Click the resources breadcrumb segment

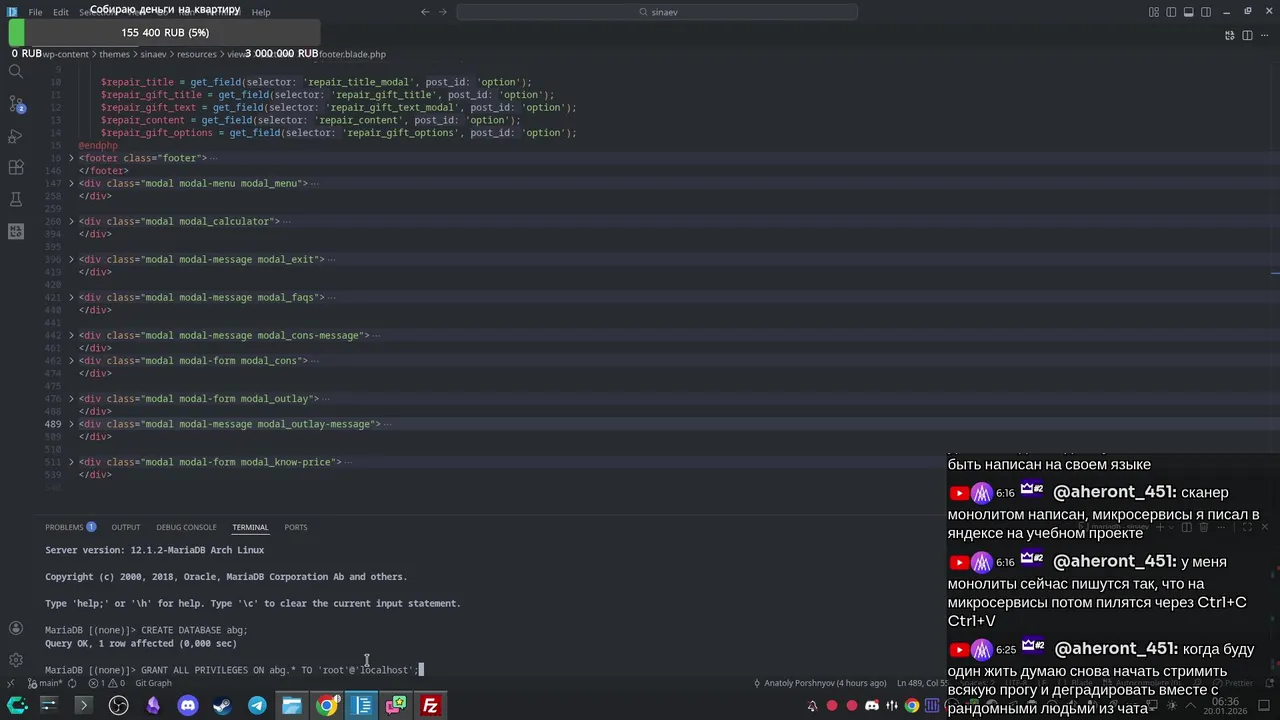(196, 54)
